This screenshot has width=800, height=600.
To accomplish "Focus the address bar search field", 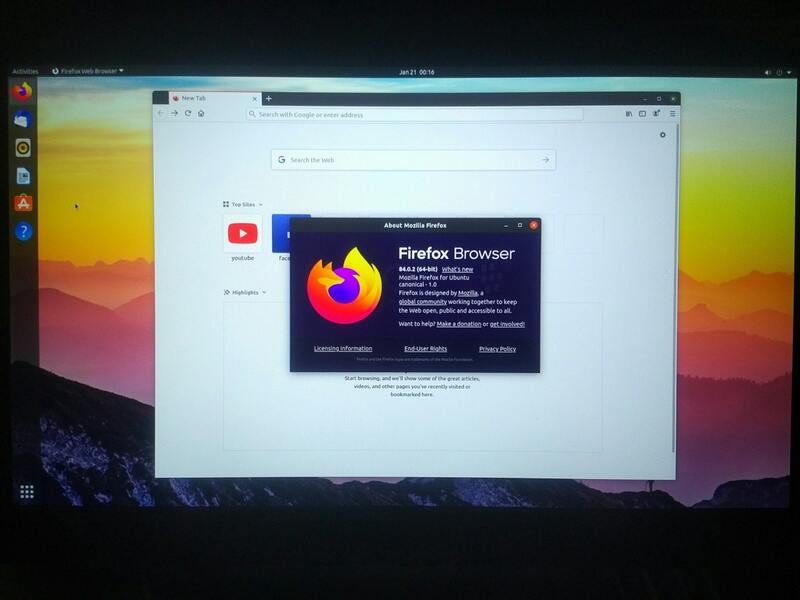I will click(414, 114).
